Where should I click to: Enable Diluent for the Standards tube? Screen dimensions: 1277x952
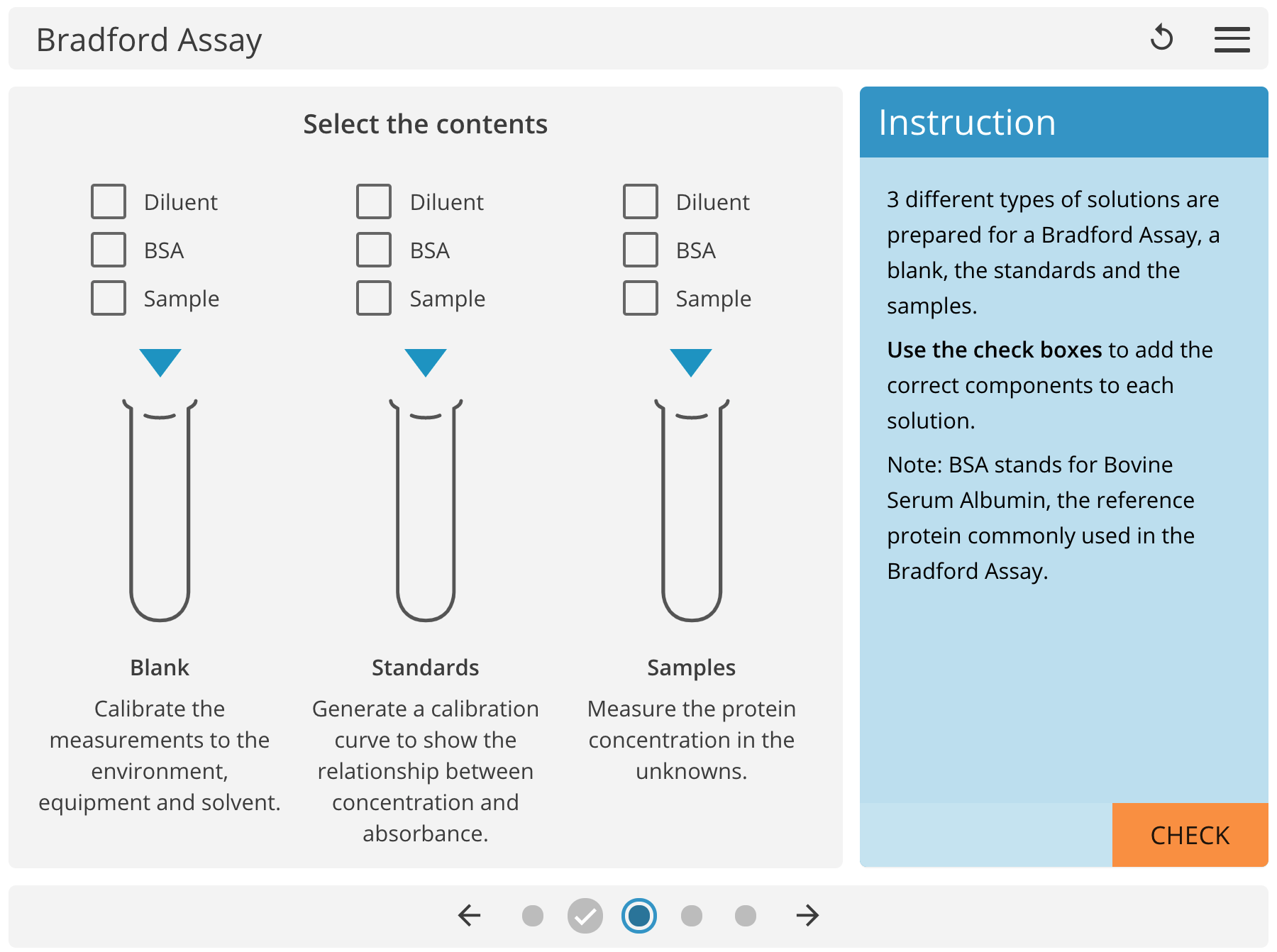[x=373, y=201]
